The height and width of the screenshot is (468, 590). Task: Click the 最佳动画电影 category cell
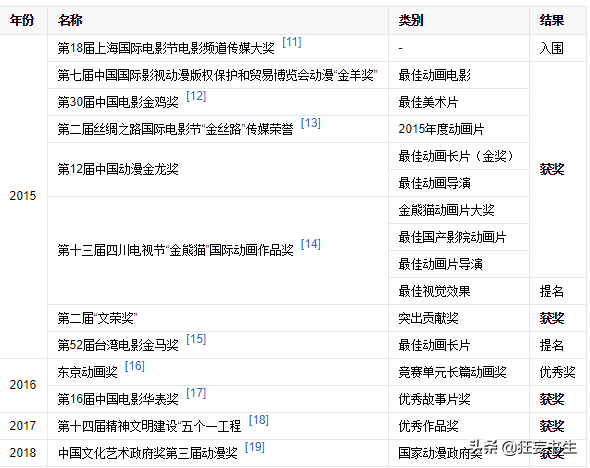pos(459,75)
